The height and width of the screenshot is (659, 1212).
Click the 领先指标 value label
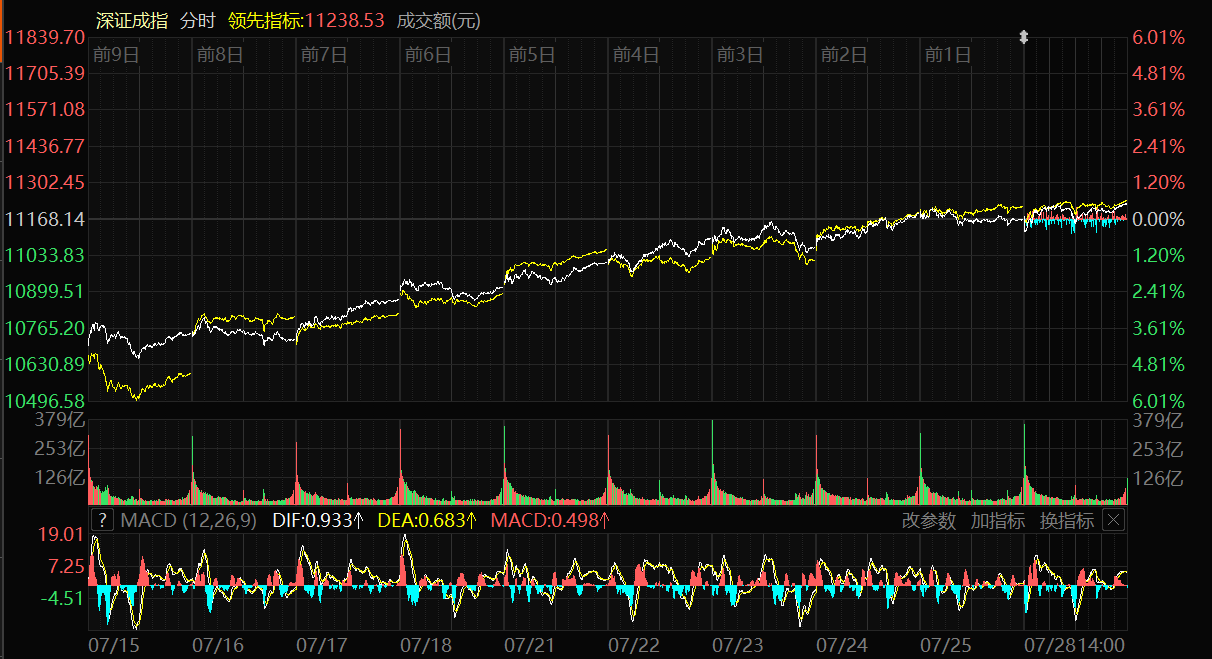(306, 21)
